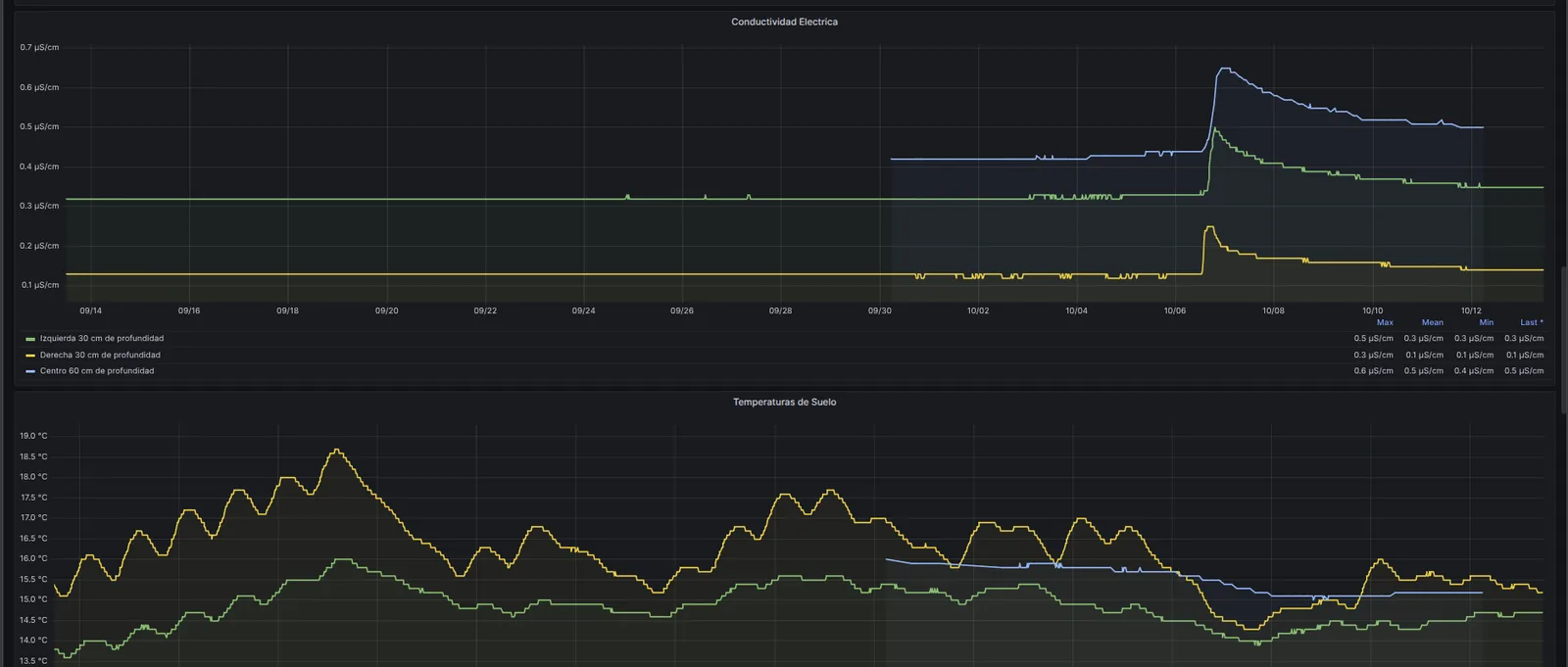Select the Max value in the Izquierda row

(x=1373, y=339)
